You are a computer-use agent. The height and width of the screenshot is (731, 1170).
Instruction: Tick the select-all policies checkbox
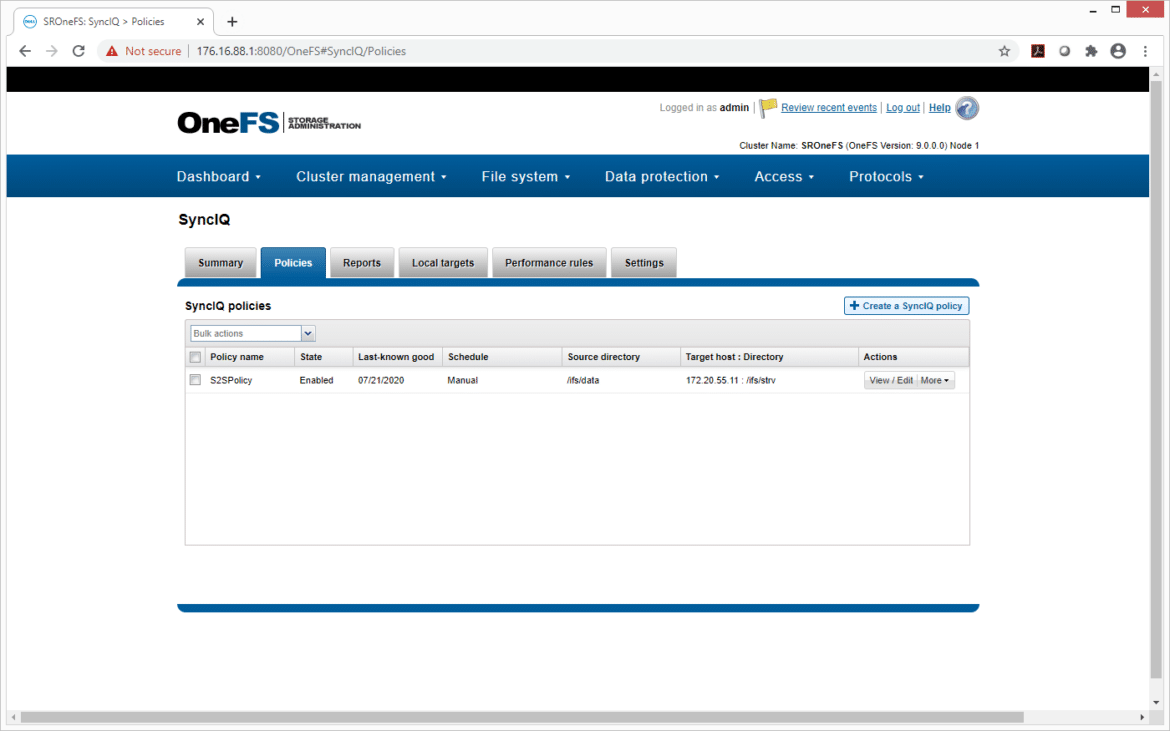tap(195, 357)
